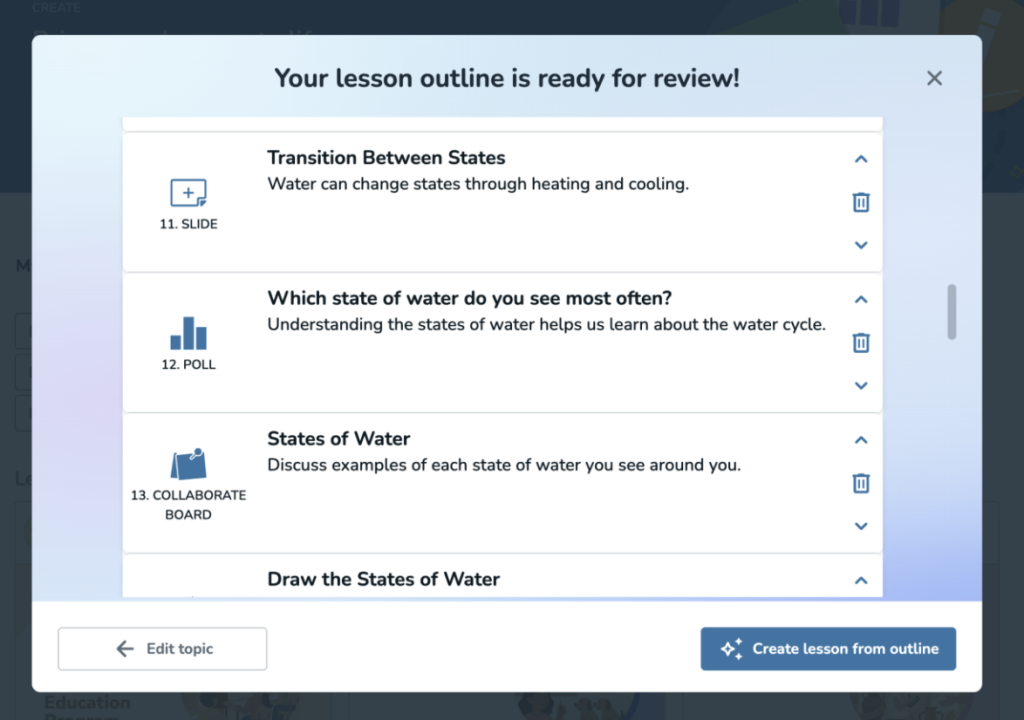Click the poll bar chart icon
Screen dimensions: 1024x720
[188, 333]
